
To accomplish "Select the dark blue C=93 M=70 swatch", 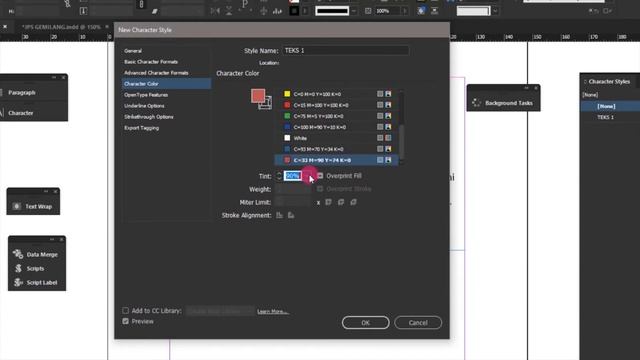I will (x=337, y=149).
